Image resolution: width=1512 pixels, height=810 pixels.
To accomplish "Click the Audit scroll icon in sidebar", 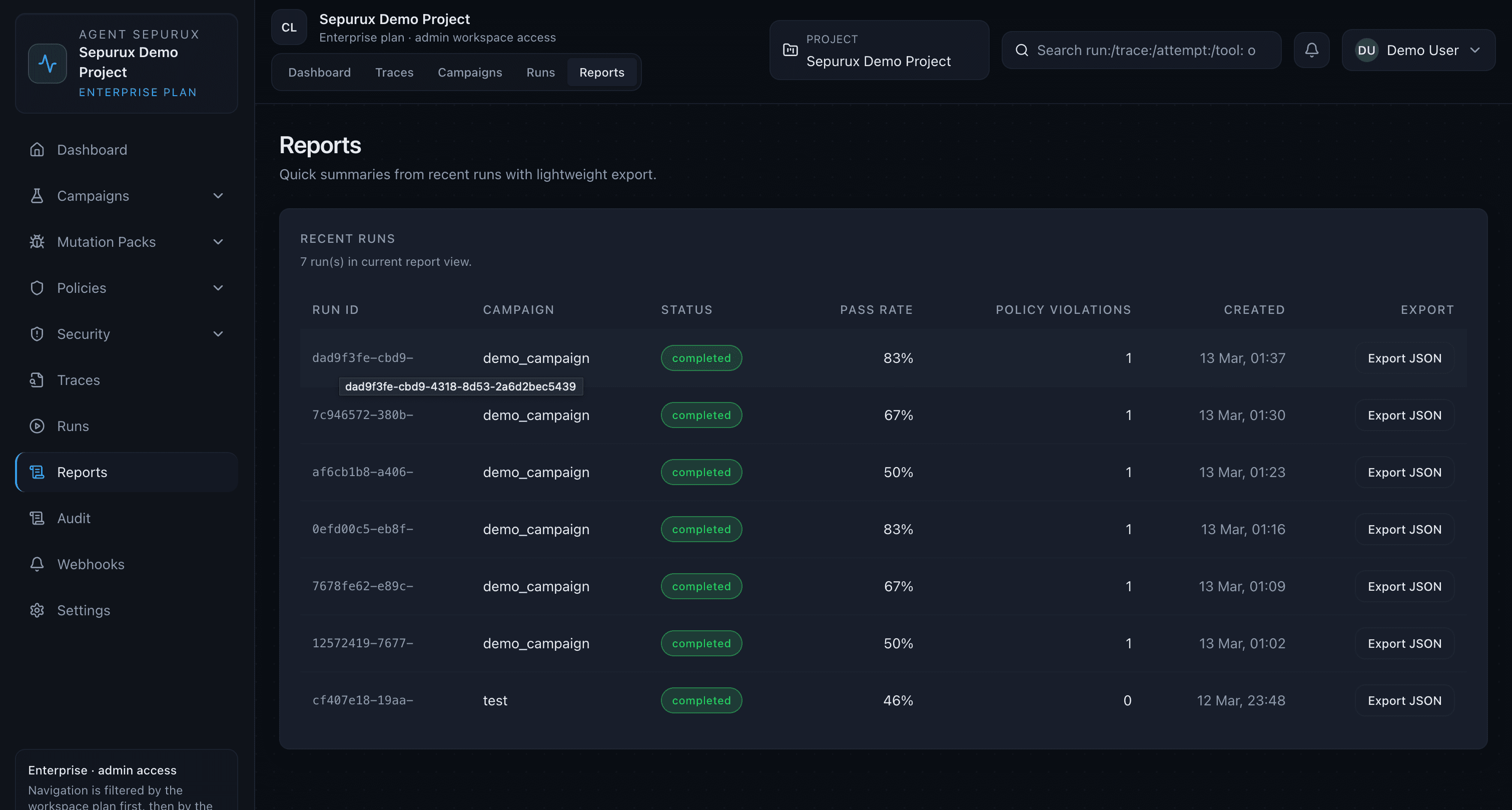I will (37, 518).
